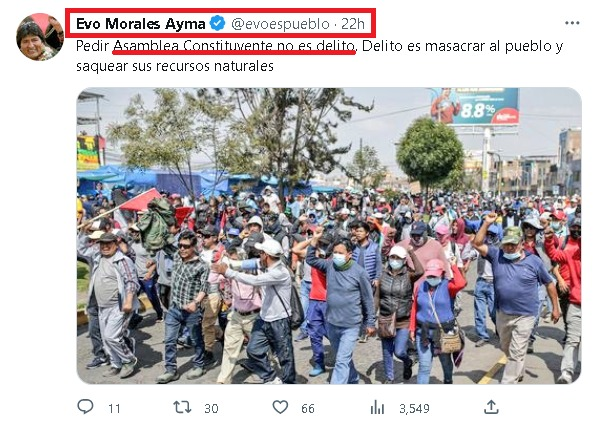Image resolution: width=598 pixels, height=435 pixels.
Task: Click the 3,549 views count
Action: click(x=414, y=409)
